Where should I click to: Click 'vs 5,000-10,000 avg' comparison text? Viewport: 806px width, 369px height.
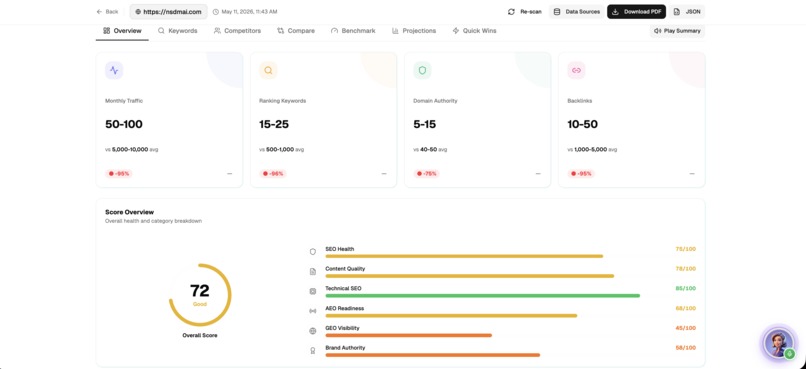[x=132, y=150]
